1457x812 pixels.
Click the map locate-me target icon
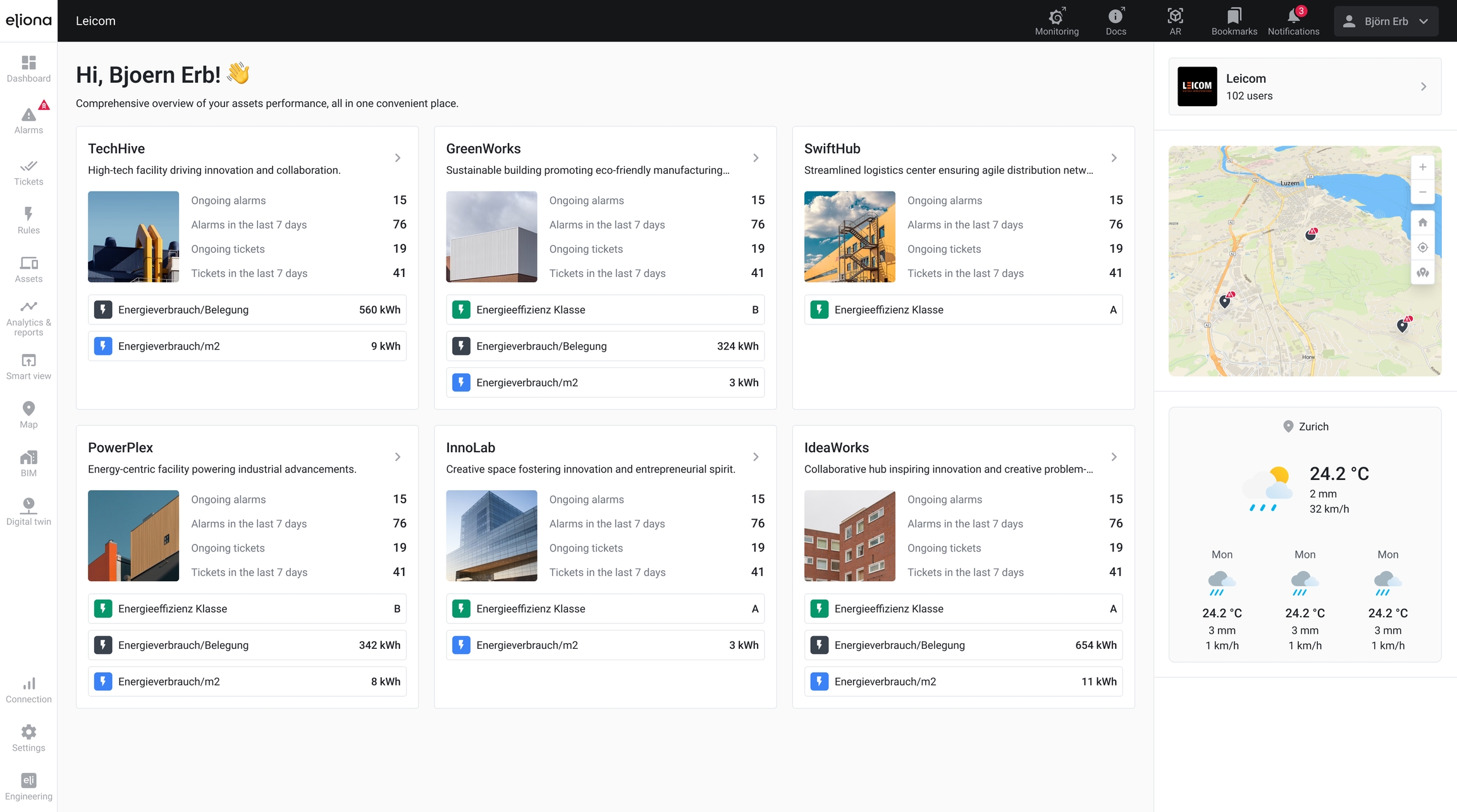point(1422,247)
